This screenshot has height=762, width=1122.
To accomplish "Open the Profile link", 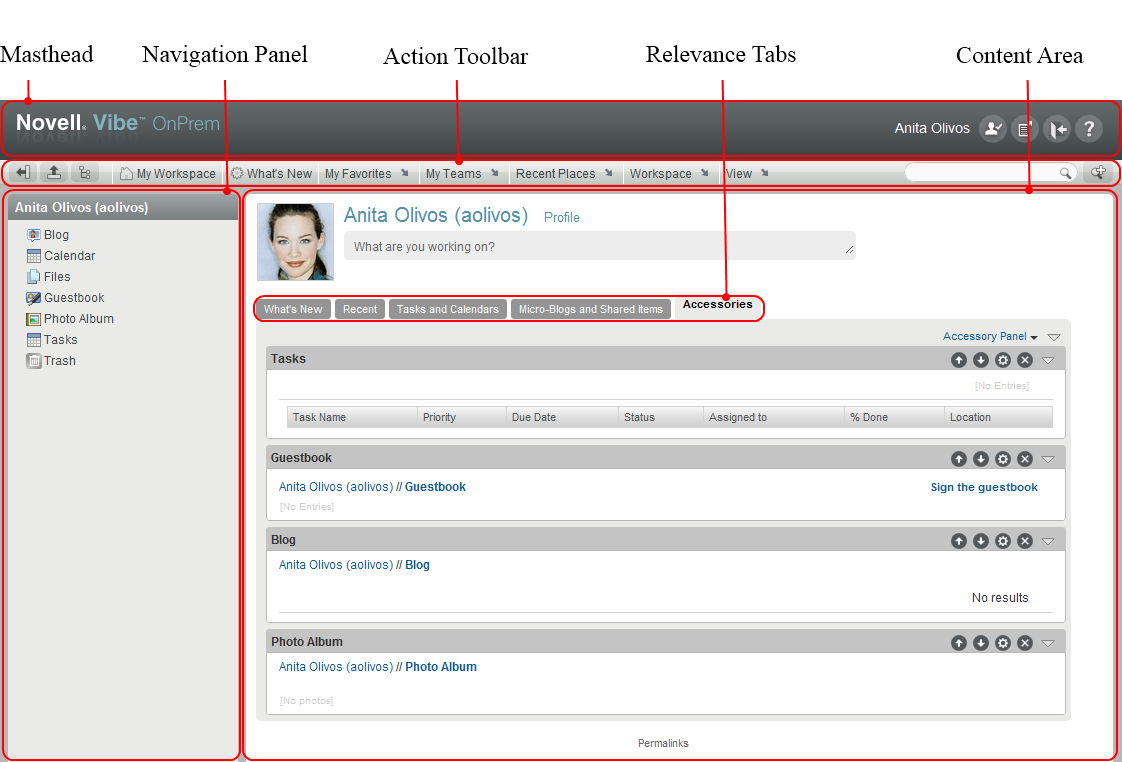I will pos(562,218).
